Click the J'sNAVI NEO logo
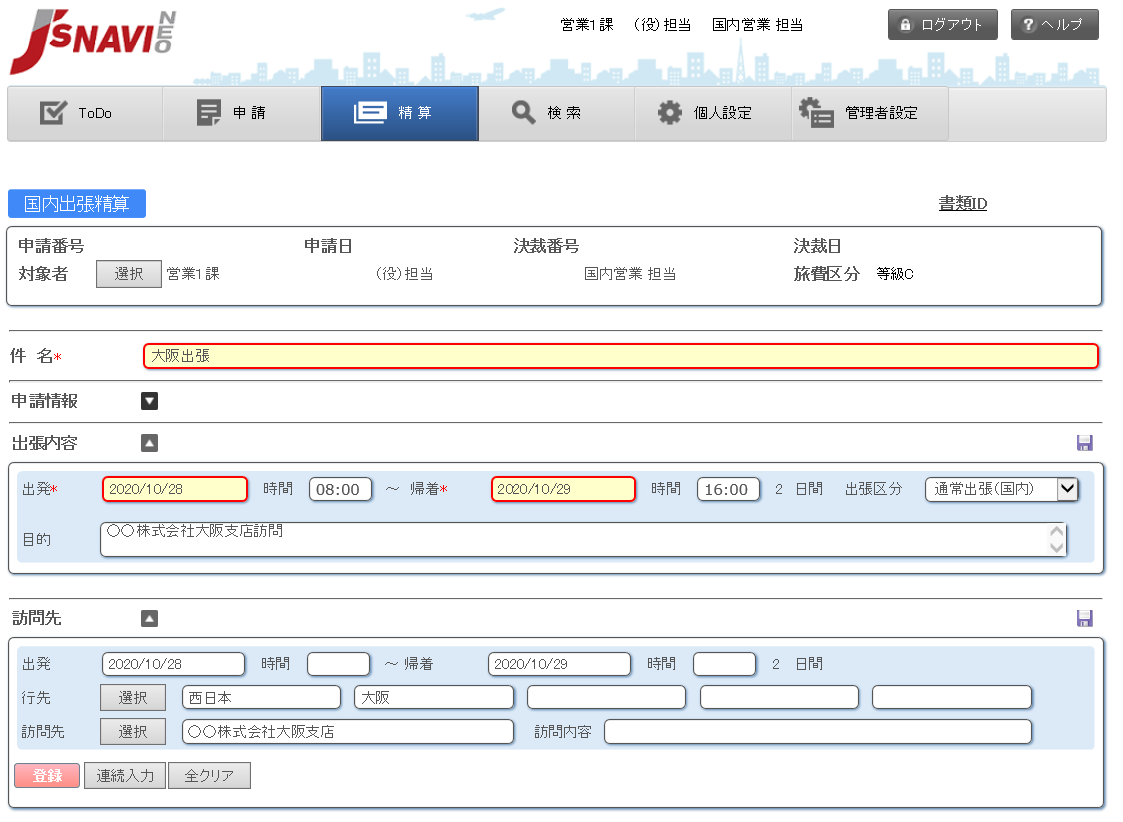Viewport: 1123px width, 822px height. click(x=92, y=43)
